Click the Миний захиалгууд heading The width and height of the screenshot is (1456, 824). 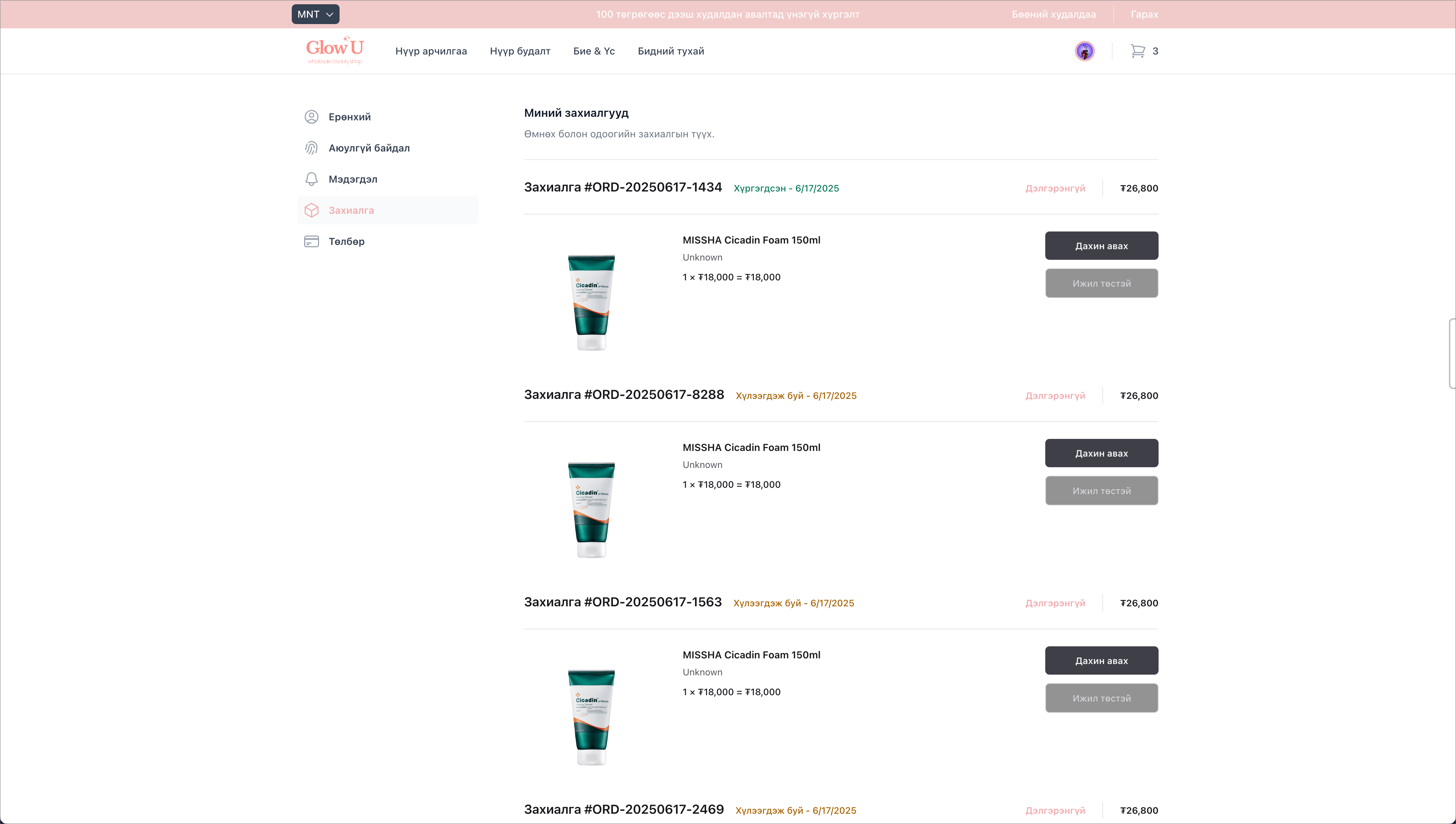click(576, 113)
